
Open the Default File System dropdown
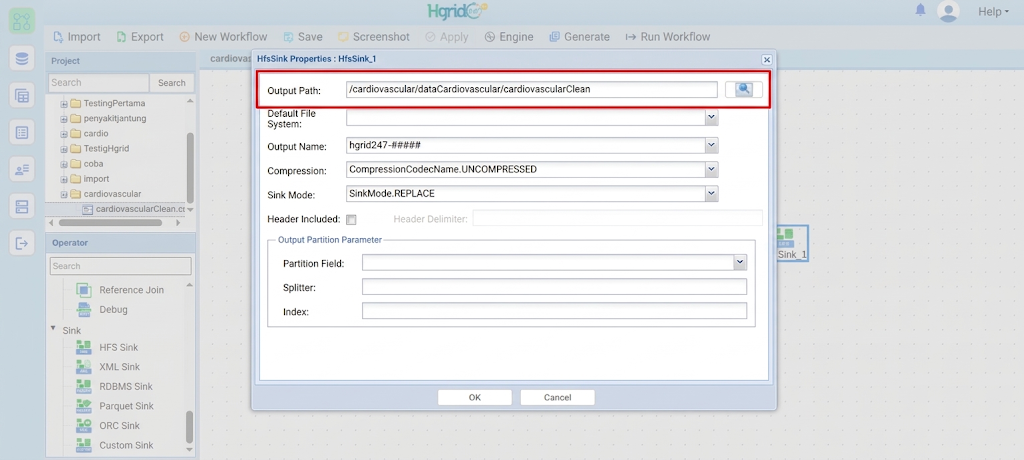pyautogui.click(x=711, y=117)
